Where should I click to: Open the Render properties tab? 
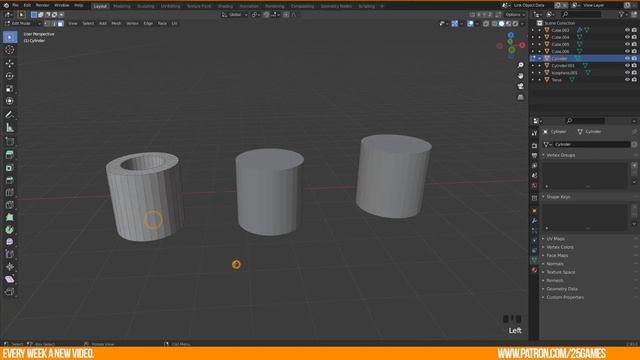(534, 146)
